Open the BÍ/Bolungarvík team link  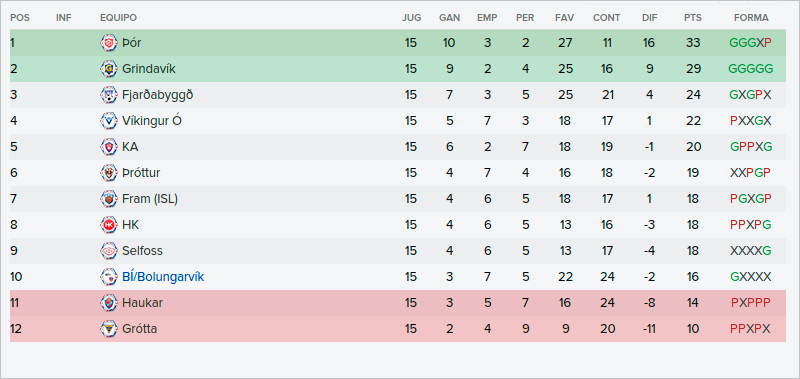(163, 277)
